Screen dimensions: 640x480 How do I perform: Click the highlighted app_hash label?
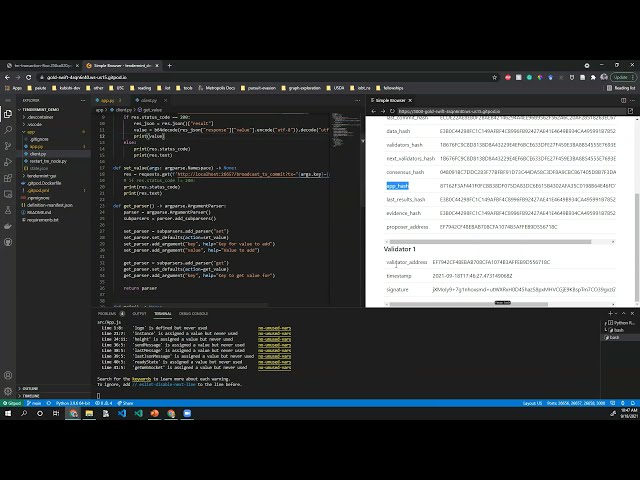click(x=398, y=186)
